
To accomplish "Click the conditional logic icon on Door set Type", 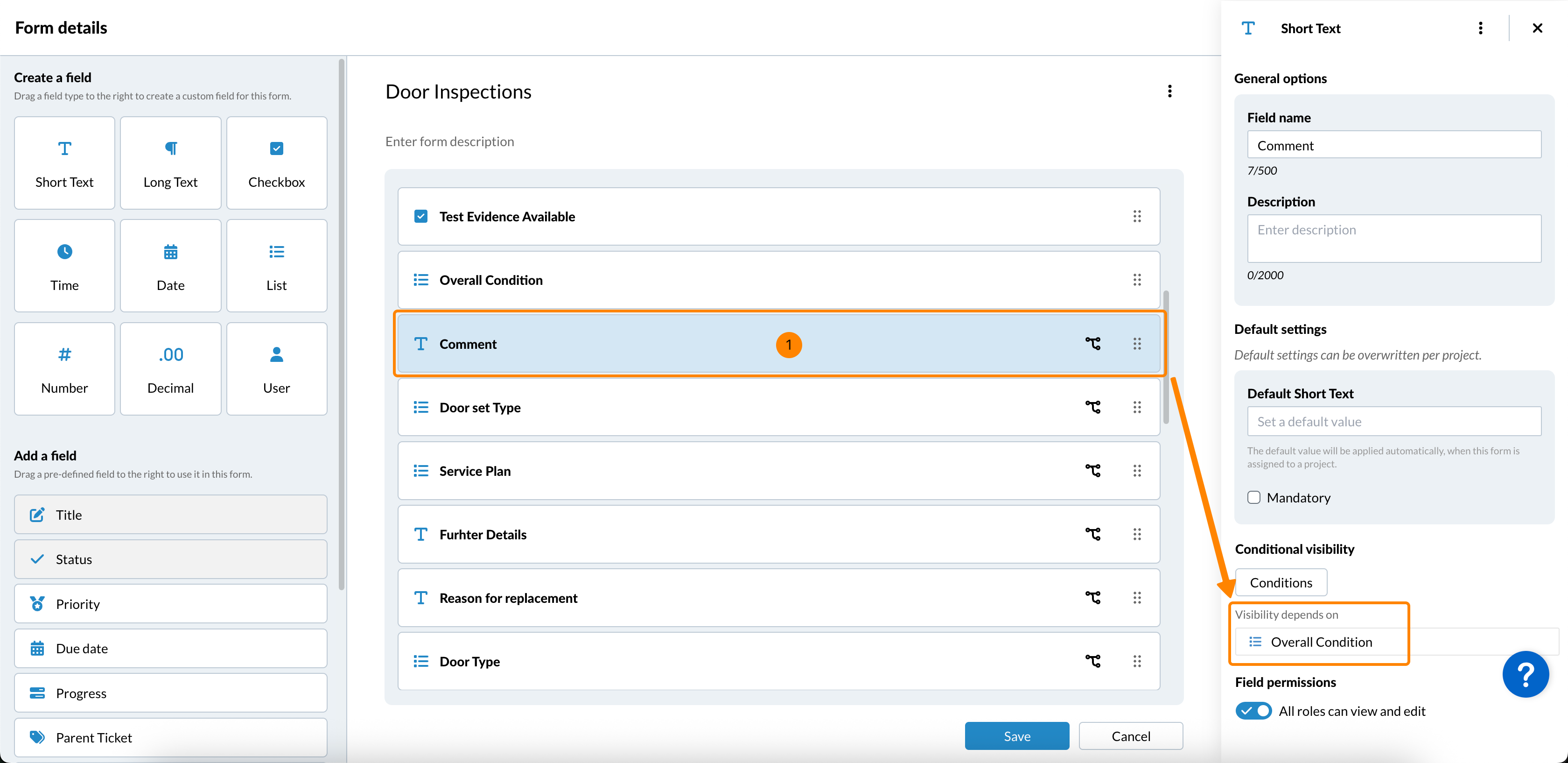I will 1092,407.
